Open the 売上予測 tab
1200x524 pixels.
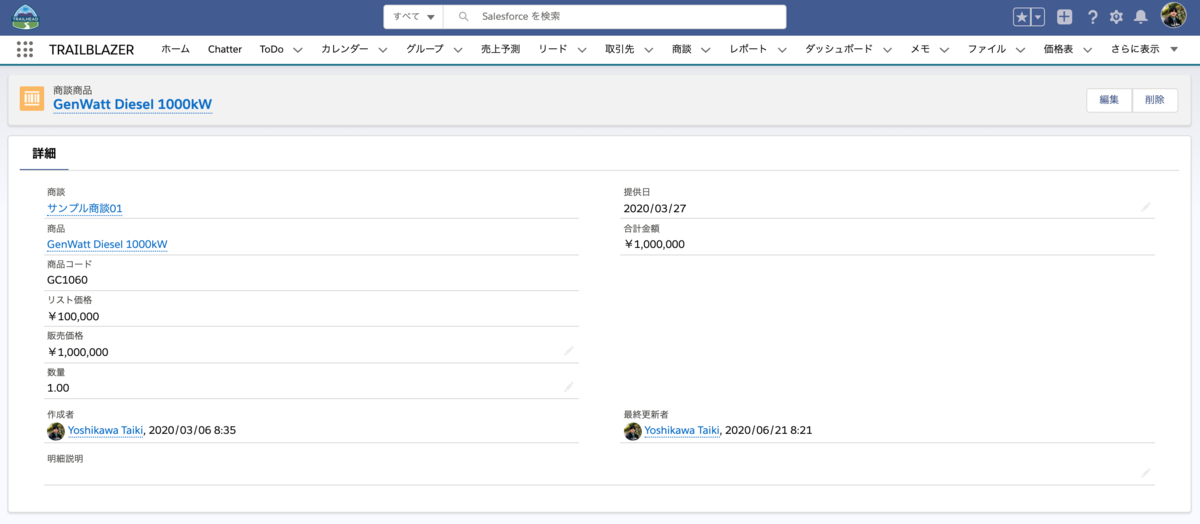click(500, 49)
